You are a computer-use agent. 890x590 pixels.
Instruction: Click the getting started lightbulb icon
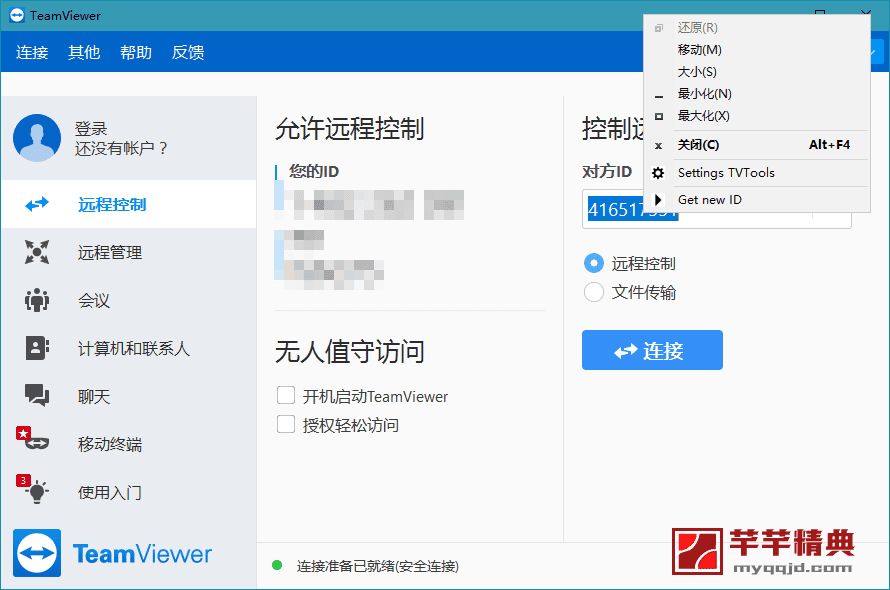point(33,488)
